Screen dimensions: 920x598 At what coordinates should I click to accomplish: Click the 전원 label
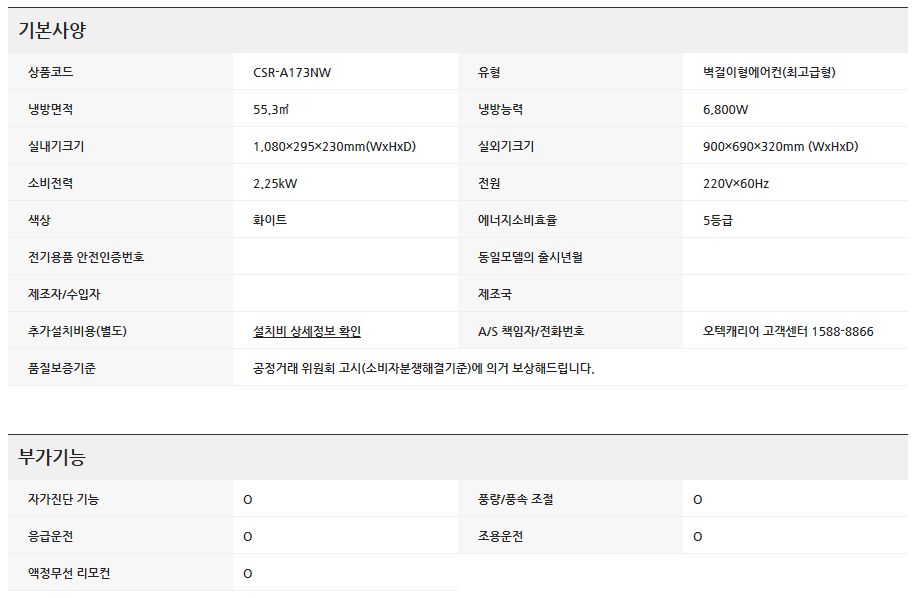(x=489, y=183)
